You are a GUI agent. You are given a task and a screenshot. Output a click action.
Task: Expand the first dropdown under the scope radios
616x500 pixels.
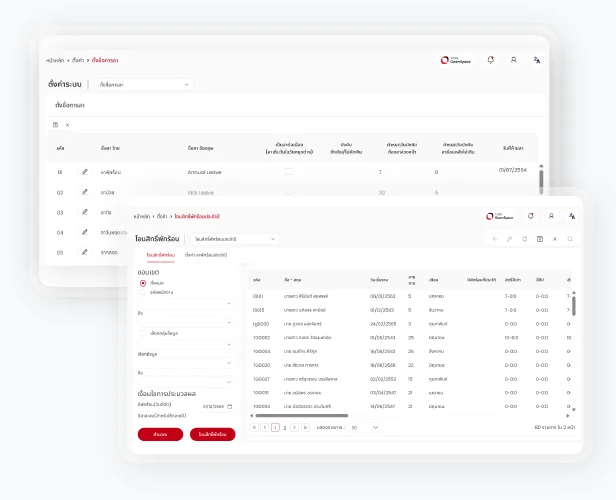[186, 304]
